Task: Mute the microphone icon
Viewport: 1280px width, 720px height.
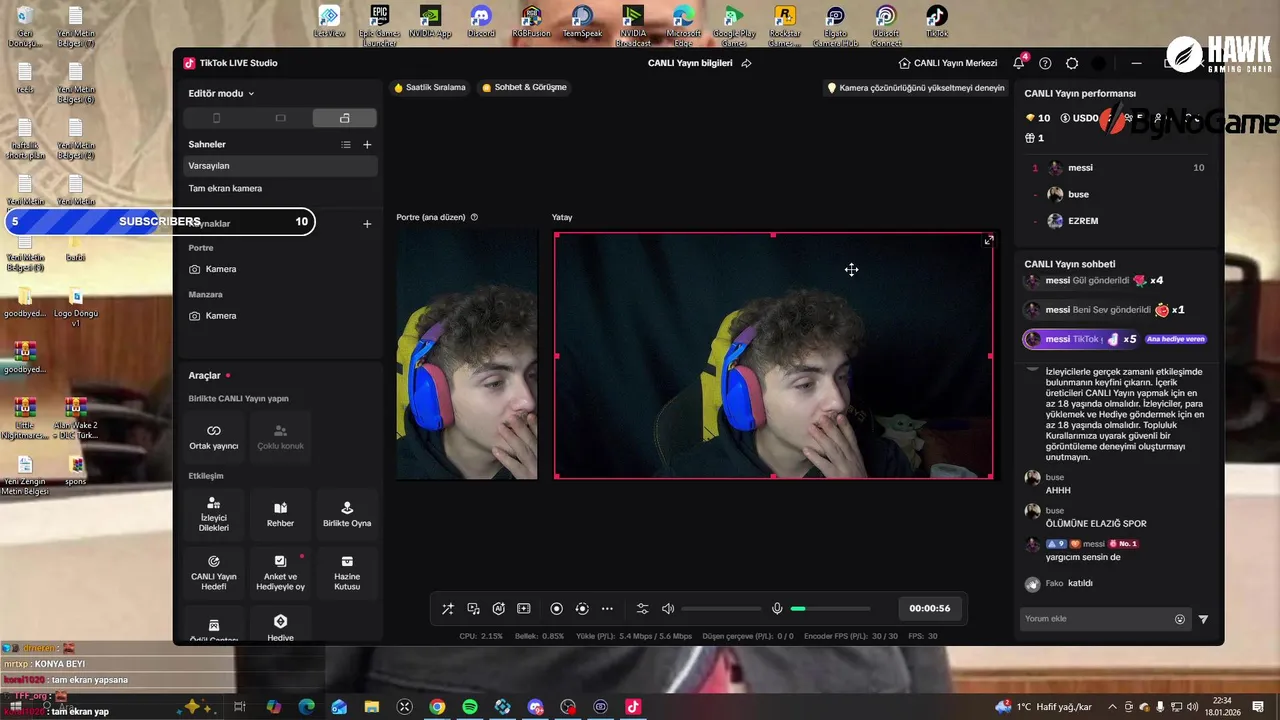Action: pos(777,608)
